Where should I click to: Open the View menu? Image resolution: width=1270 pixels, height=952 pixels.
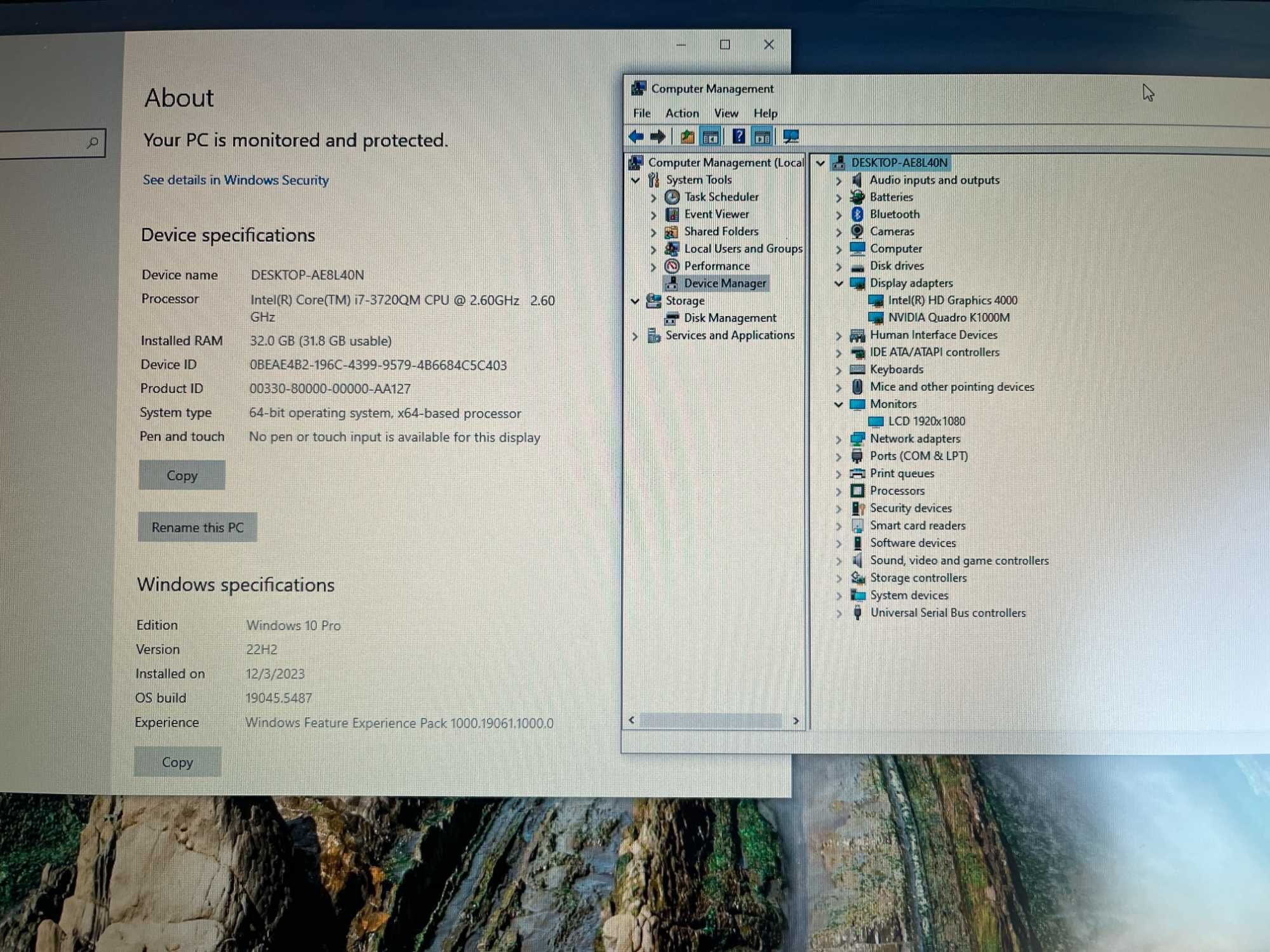point(726,113)
